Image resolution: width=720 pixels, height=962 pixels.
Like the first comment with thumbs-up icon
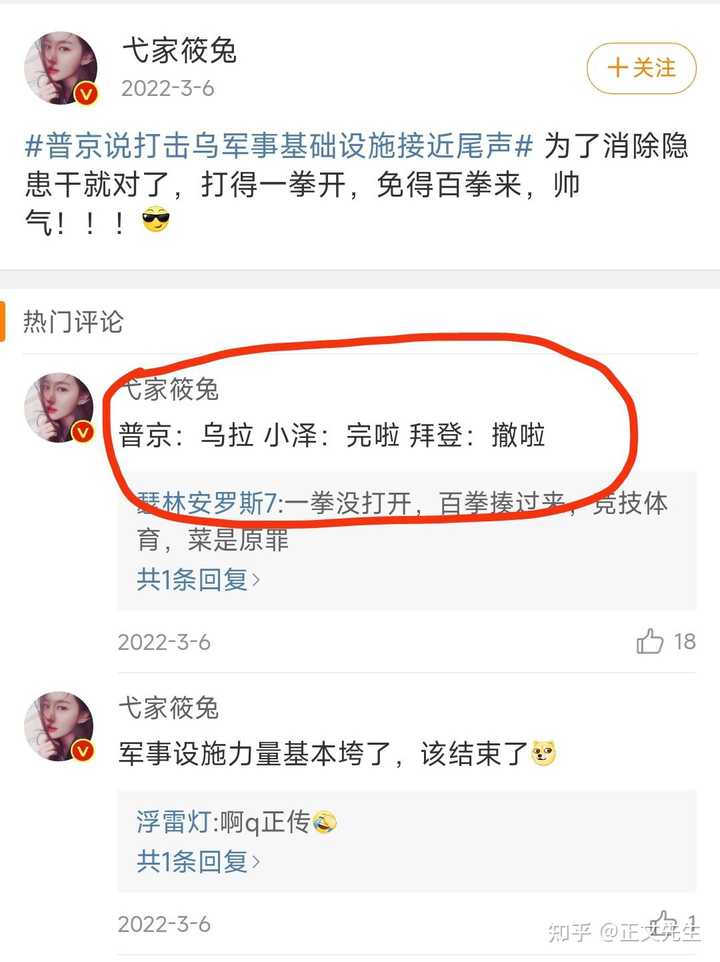650,642
